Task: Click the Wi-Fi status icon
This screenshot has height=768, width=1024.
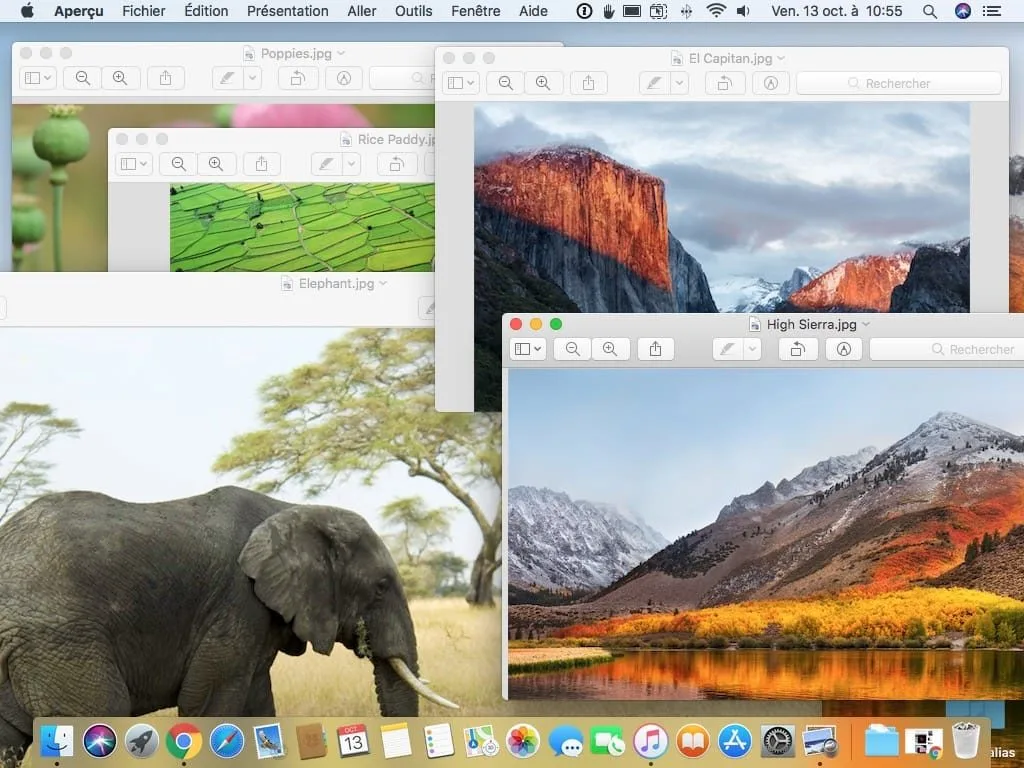Action: point(716,10)
